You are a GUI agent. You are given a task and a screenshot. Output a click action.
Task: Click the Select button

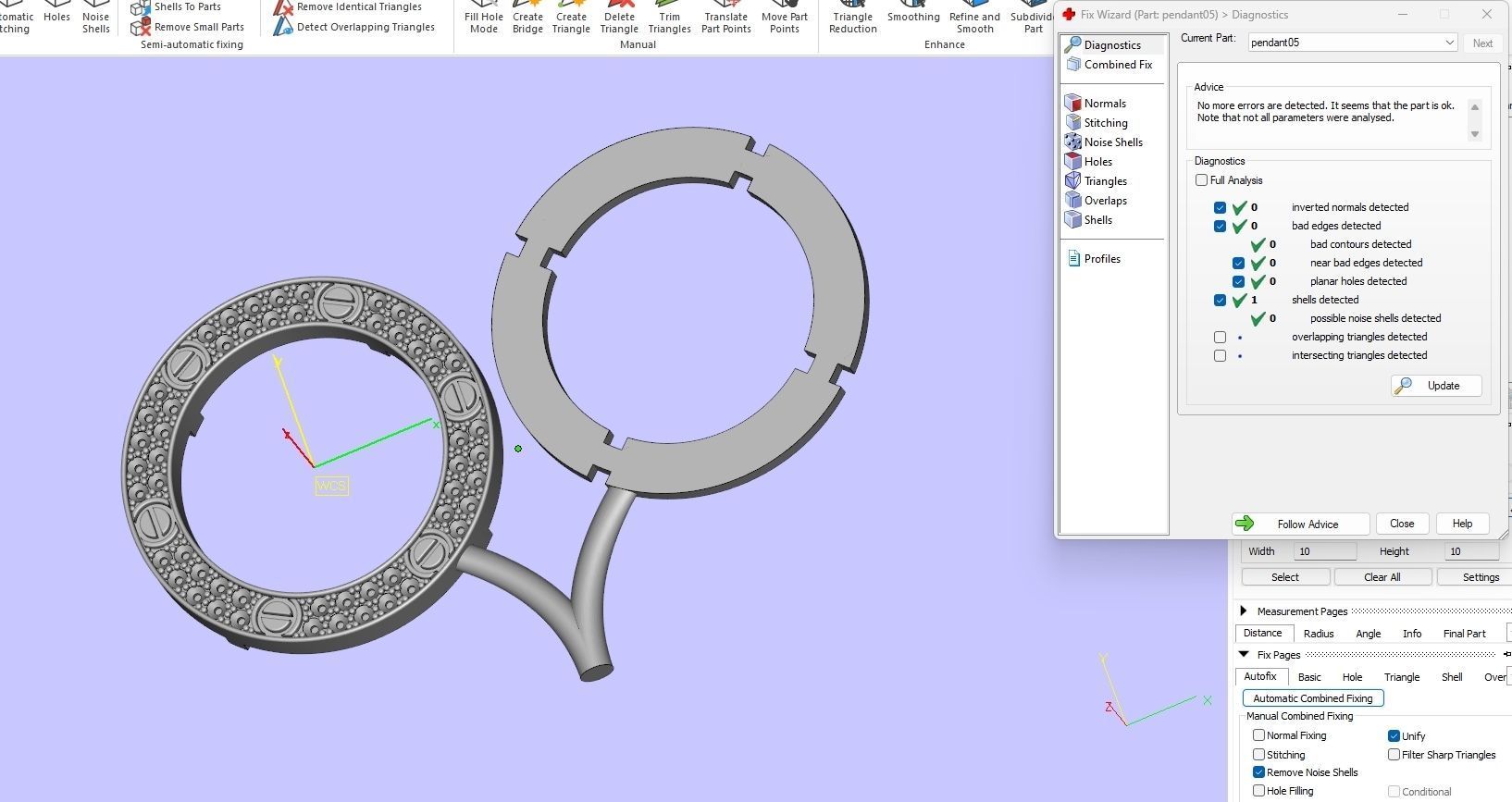pos(1285,577)
